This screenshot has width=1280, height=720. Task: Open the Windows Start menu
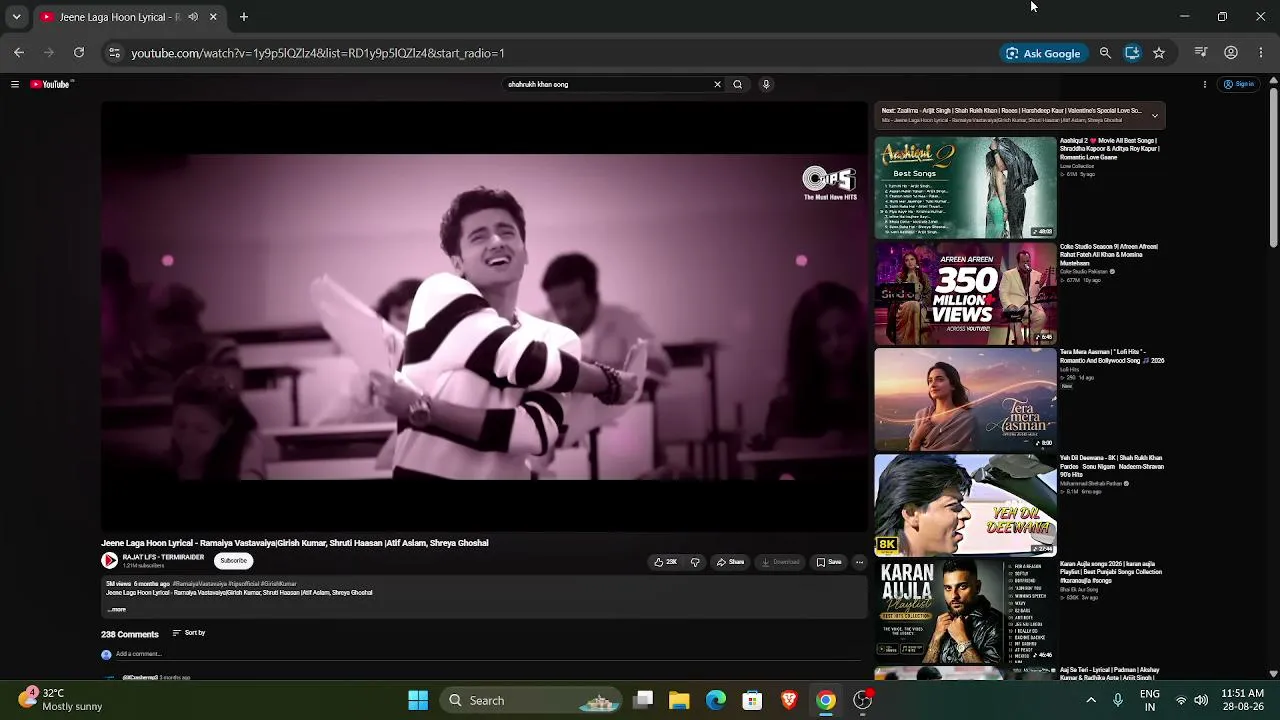pos(418,701)
